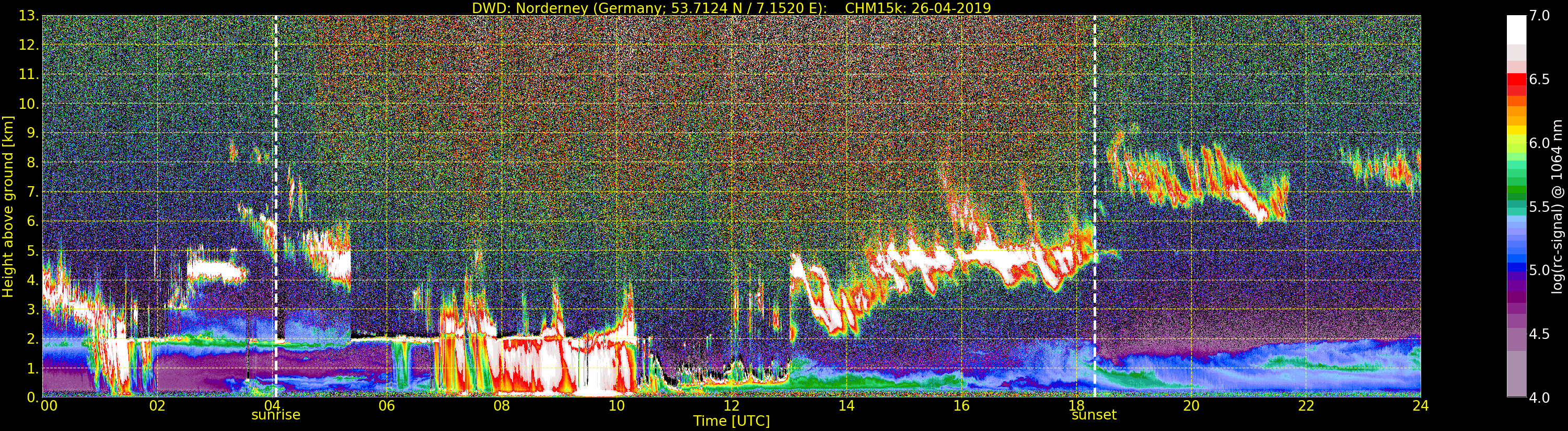Screen dimensions: 1568x431
Task: Click the '22' time axis tick
Action: (x=1306, y=406)
